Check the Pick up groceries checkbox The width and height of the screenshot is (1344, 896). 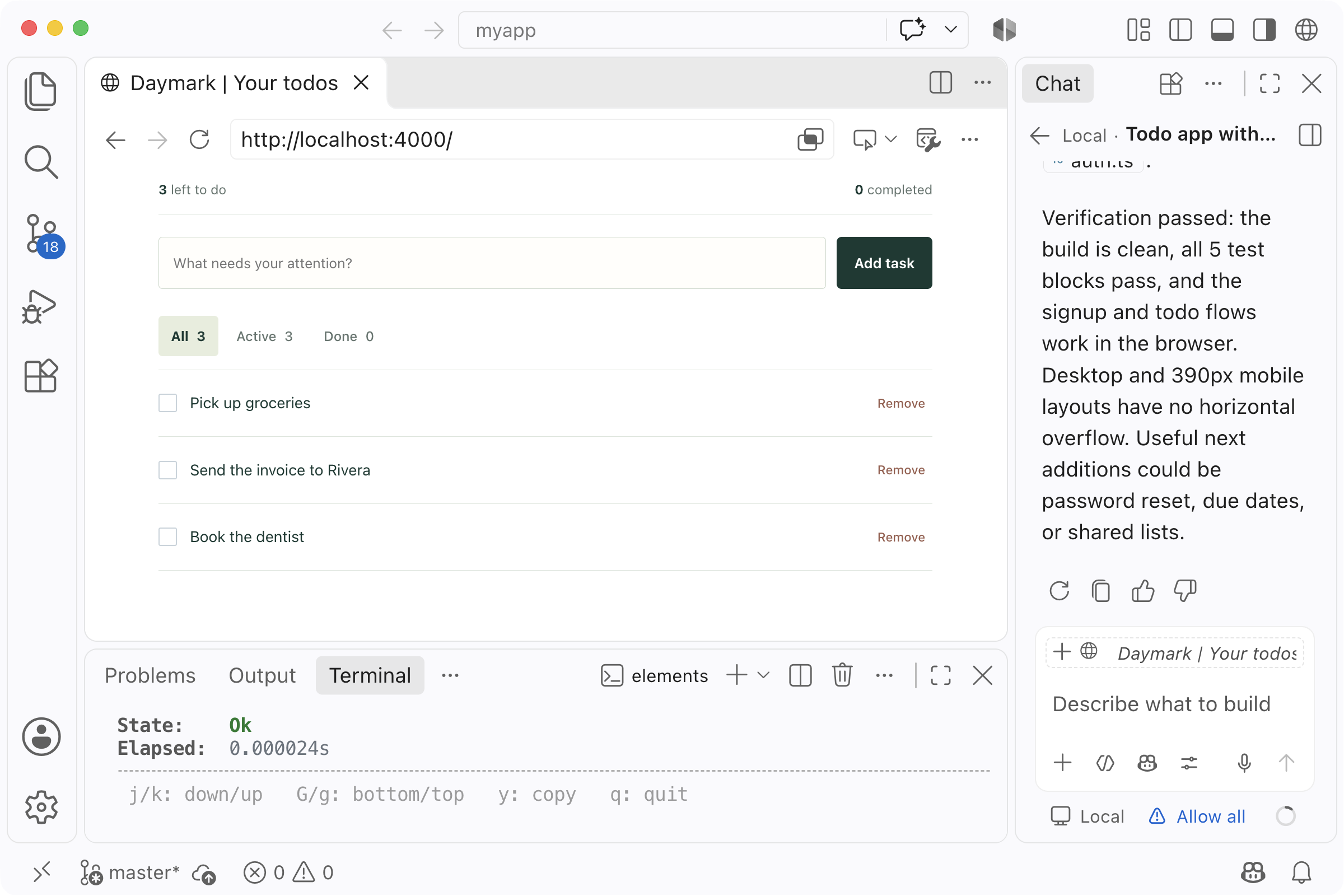pos(167,403)
